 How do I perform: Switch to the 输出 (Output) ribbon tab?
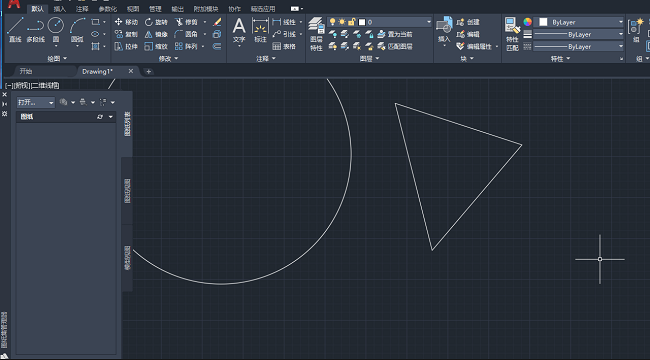coord(178,9)
